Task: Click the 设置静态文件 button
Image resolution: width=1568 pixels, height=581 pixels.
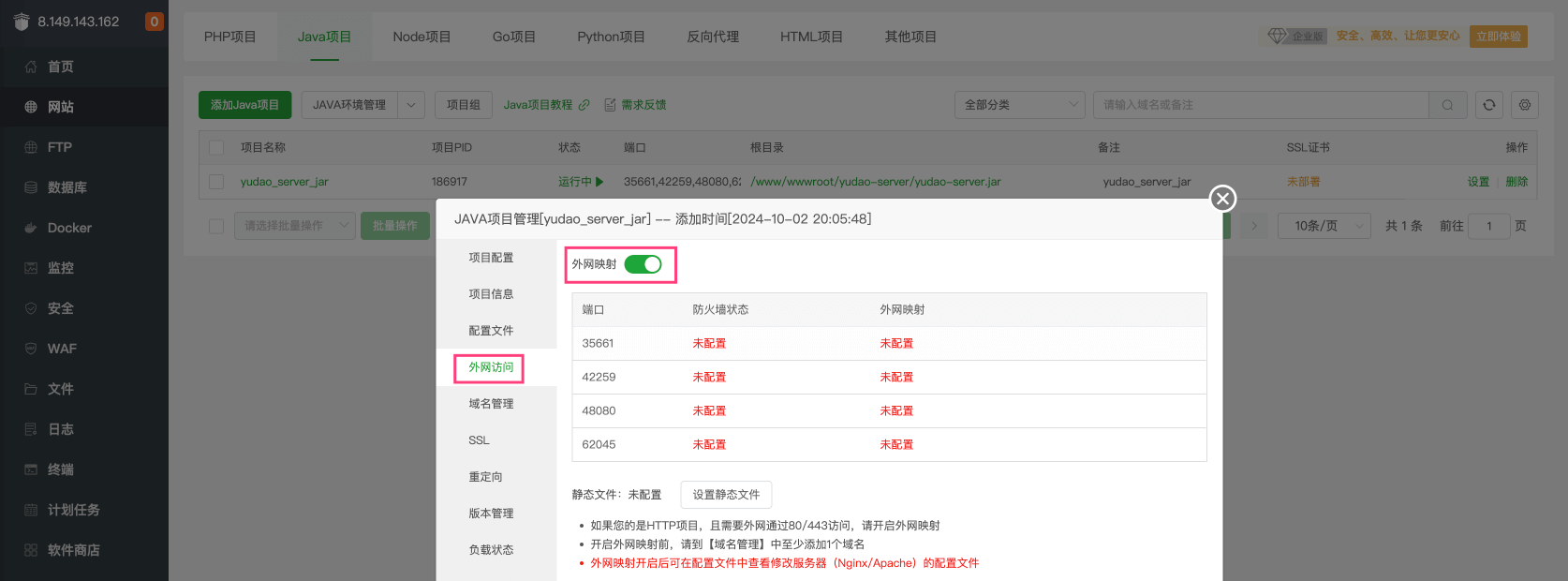Action: (x=726, y=495)
